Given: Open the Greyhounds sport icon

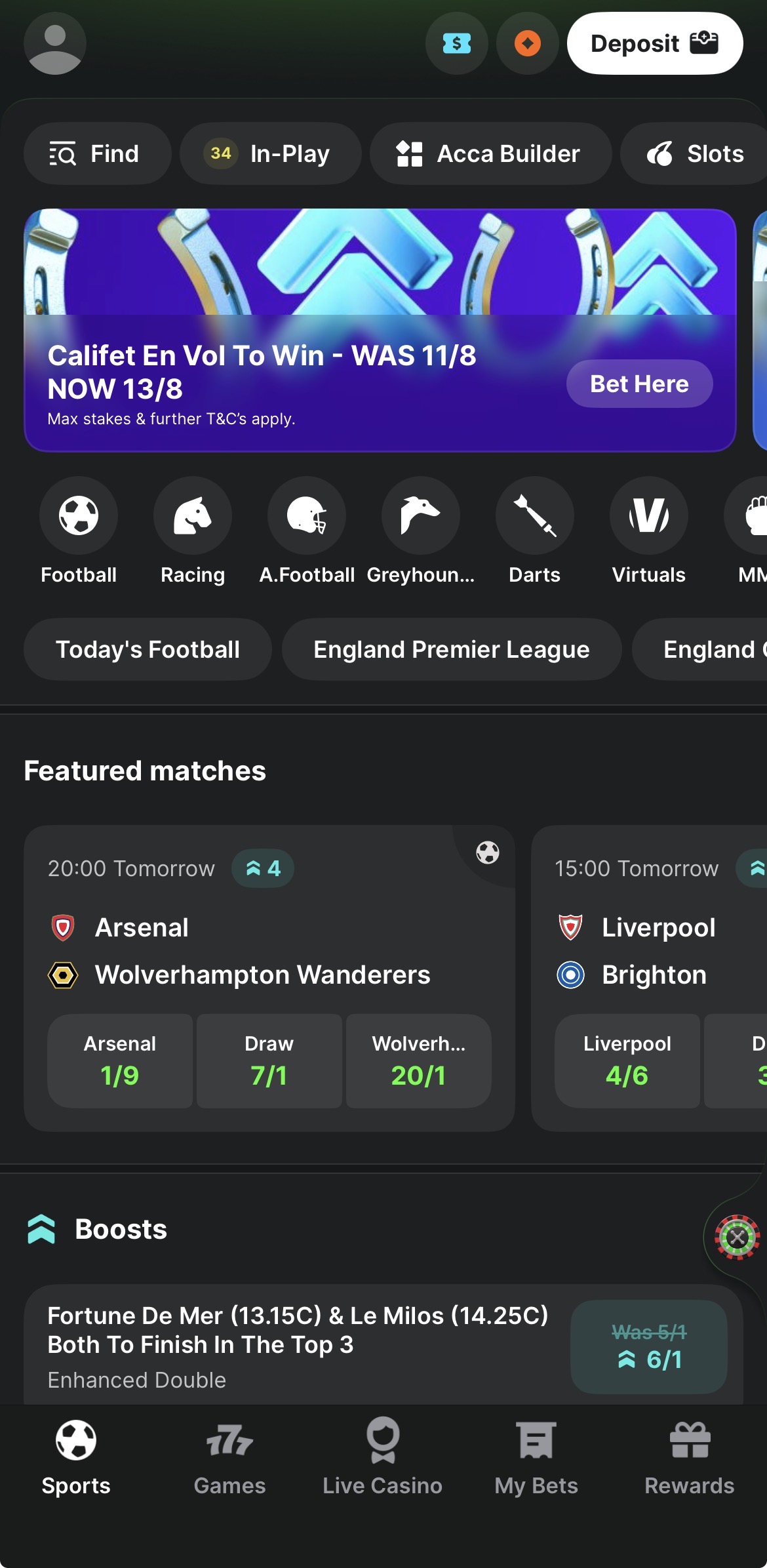Looking at the screenshot, I should click(421, 515).
